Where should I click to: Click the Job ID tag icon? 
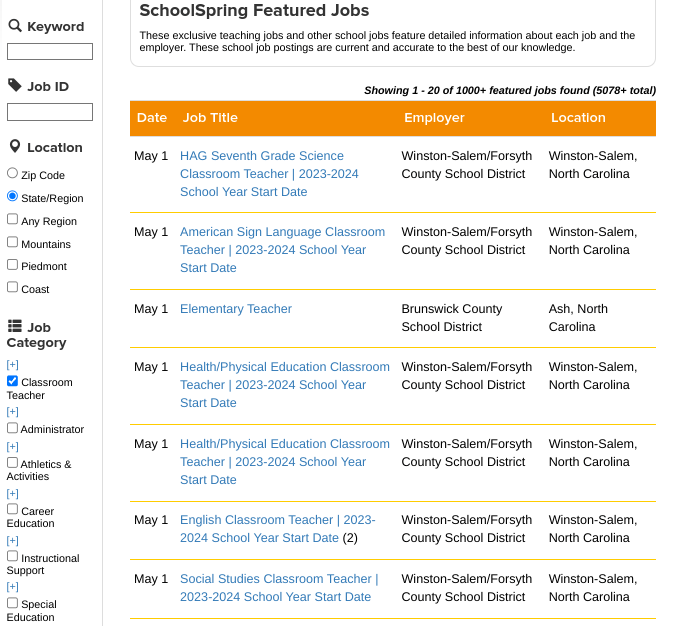point(14,86)
